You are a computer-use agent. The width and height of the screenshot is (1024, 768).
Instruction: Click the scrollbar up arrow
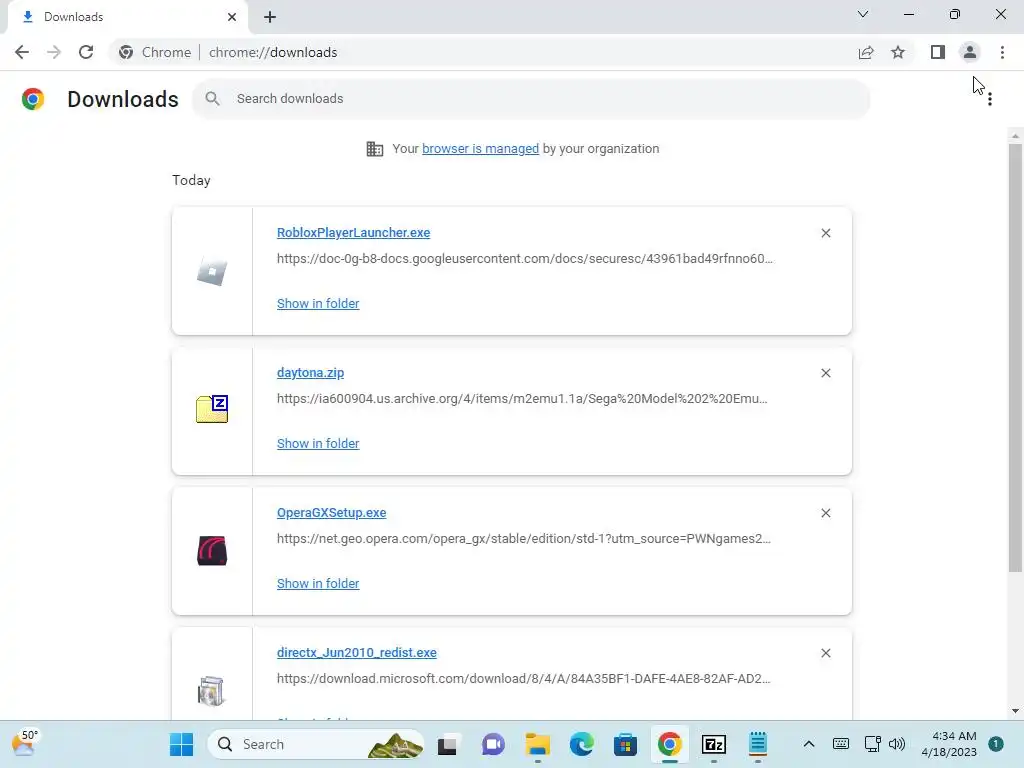[x=1014, y=136]
